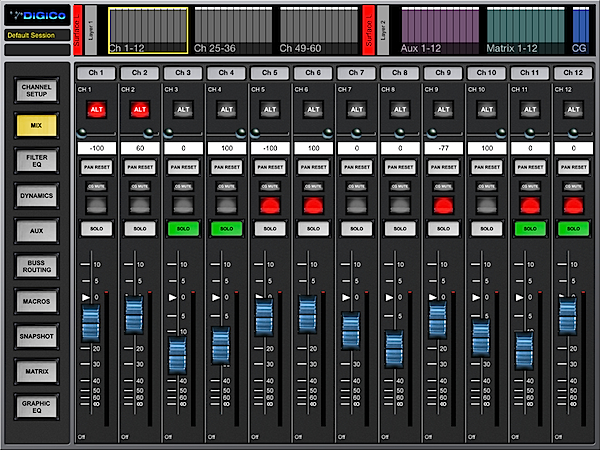Unmute channel 5 with its mute button

270,205
